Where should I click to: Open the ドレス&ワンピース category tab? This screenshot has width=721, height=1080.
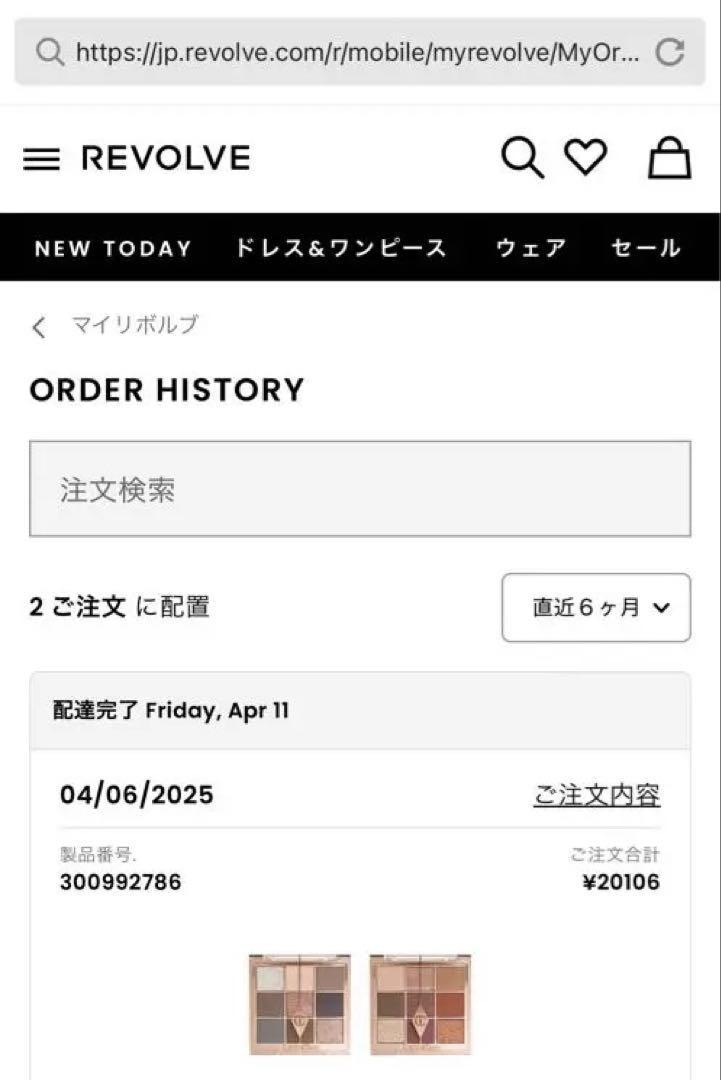click(x=341, y=247)
